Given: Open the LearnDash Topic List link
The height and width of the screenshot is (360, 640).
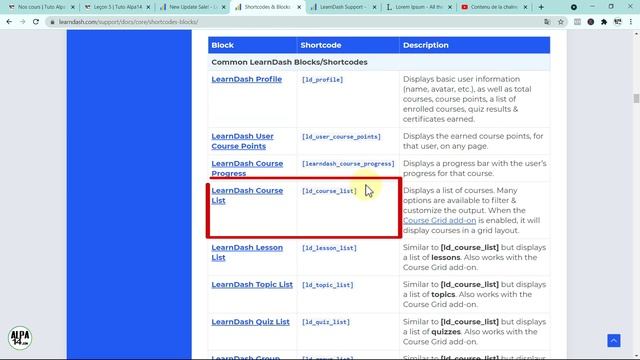Looking at the screenshot, I should (x=252, y=284).
